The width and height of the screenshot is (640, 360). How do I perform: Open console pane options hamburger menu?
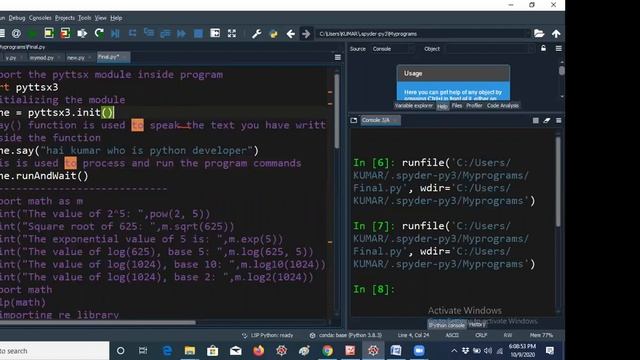click(x=558, y=120)
